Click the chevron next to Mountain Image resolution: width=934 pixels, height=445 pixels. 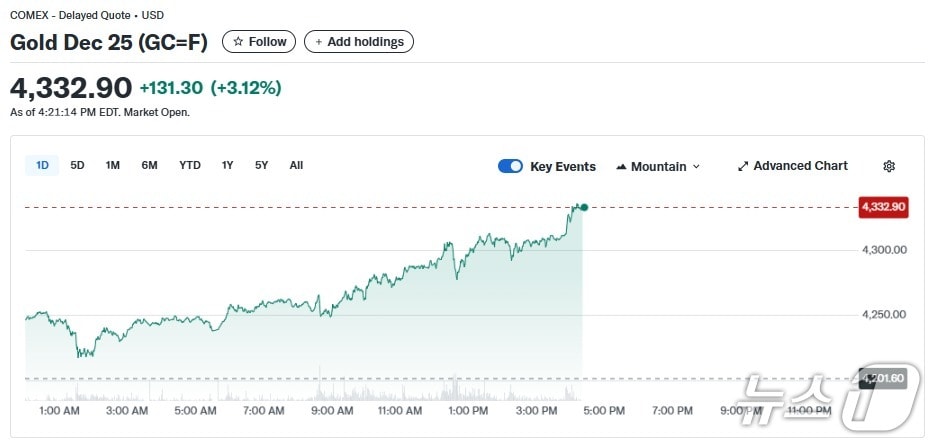[x=697, y=167]
